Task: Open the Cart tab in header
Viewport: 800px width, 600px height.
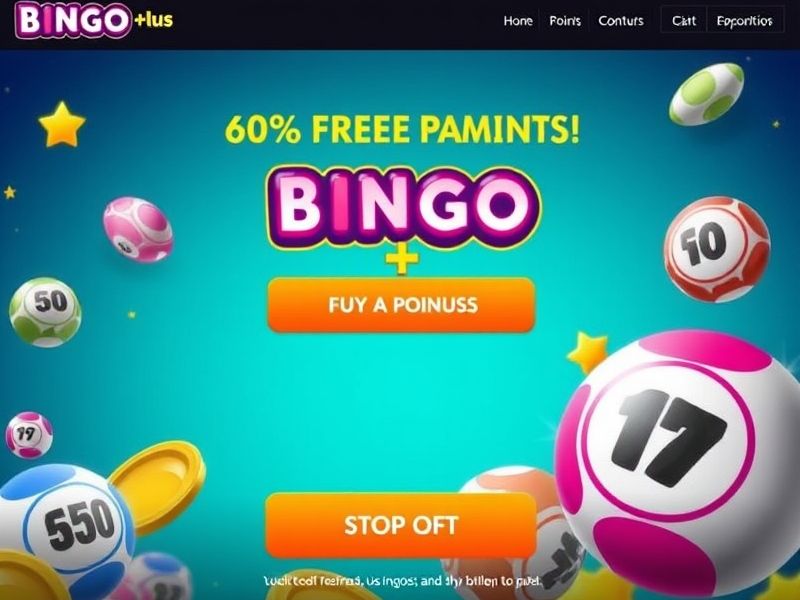Action: click(x=684, y=21)
